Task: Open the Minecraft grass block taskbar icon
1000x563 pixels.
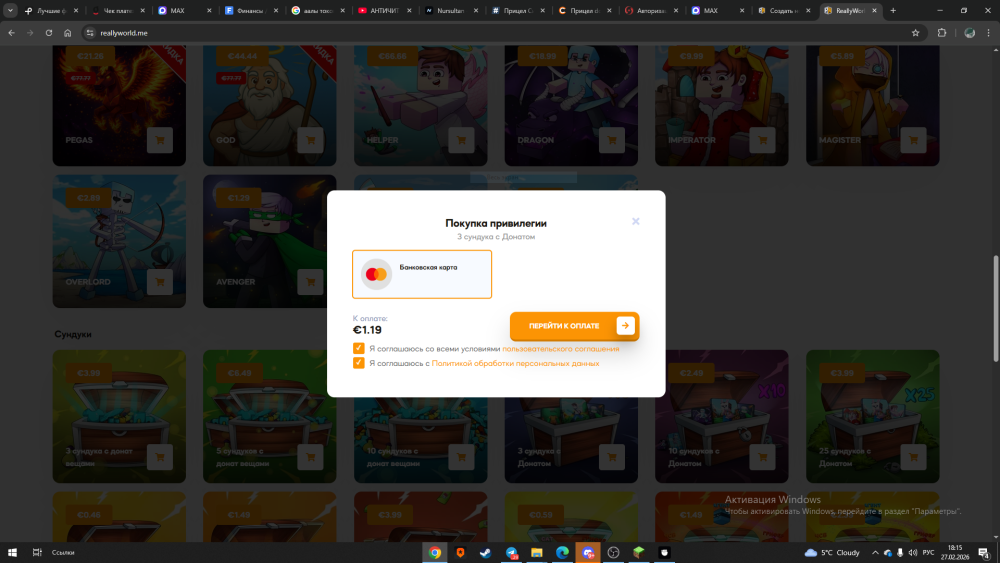Action: [639, 553]
